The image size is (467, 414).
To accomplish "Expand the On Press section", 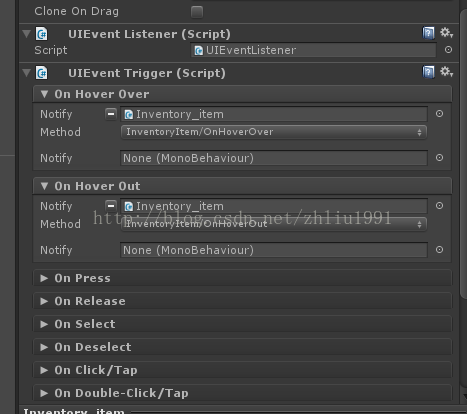I will click(x=242, y=278).
